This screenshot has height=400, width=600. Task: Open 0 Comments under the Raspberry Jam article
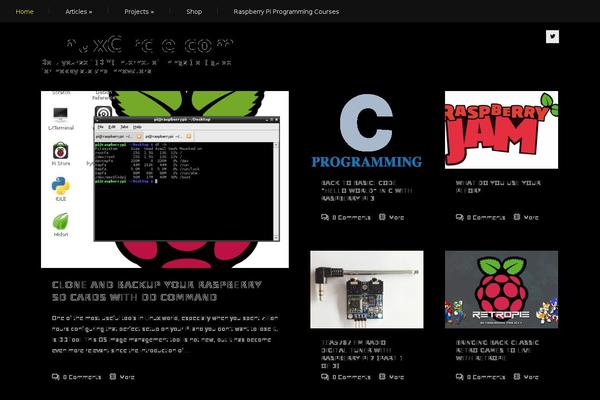(x=486, y=217)
